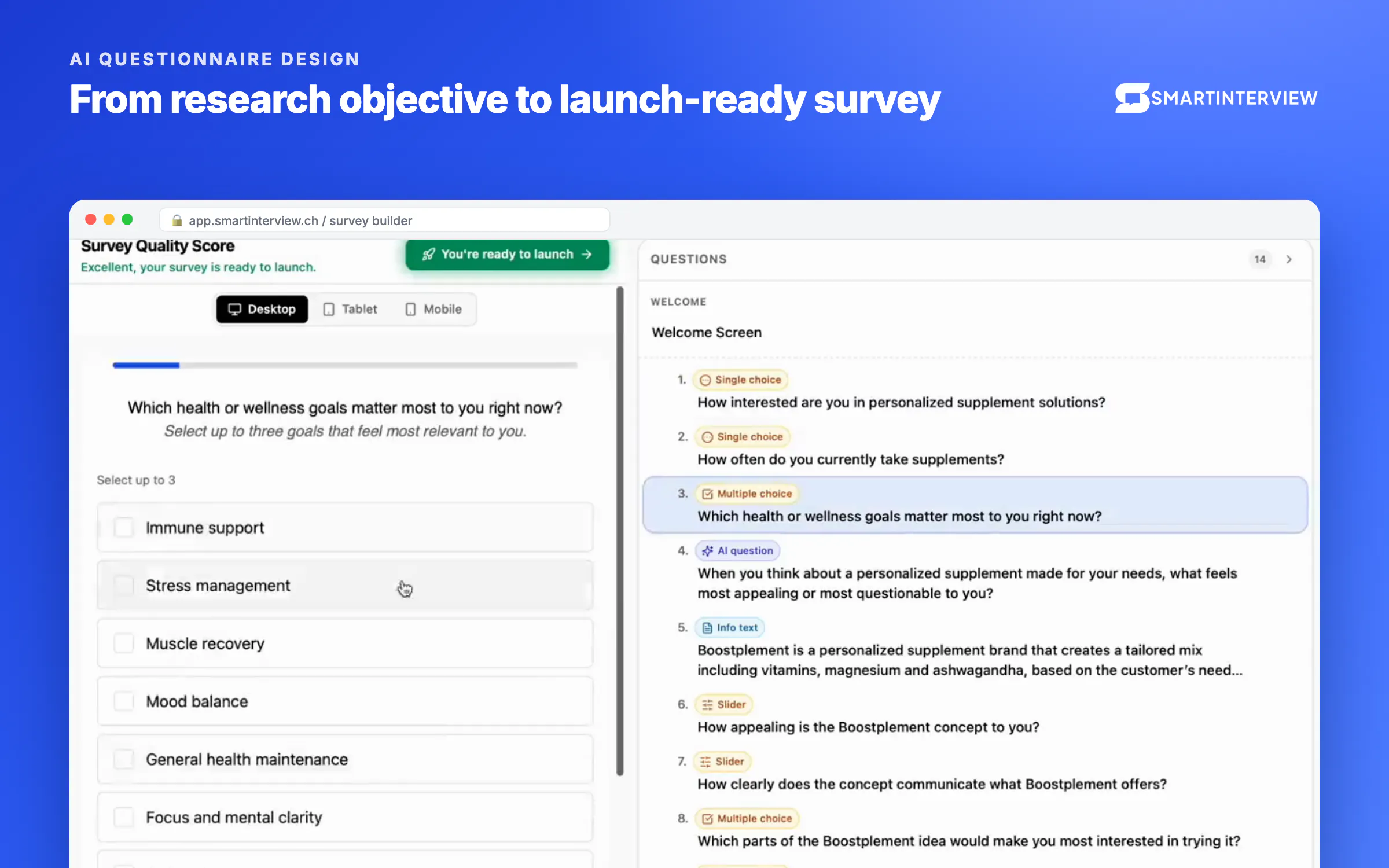This screenshot has width=1389, height=868.
Task: Check the Immune support checkbox
Action: coord(124,527)
